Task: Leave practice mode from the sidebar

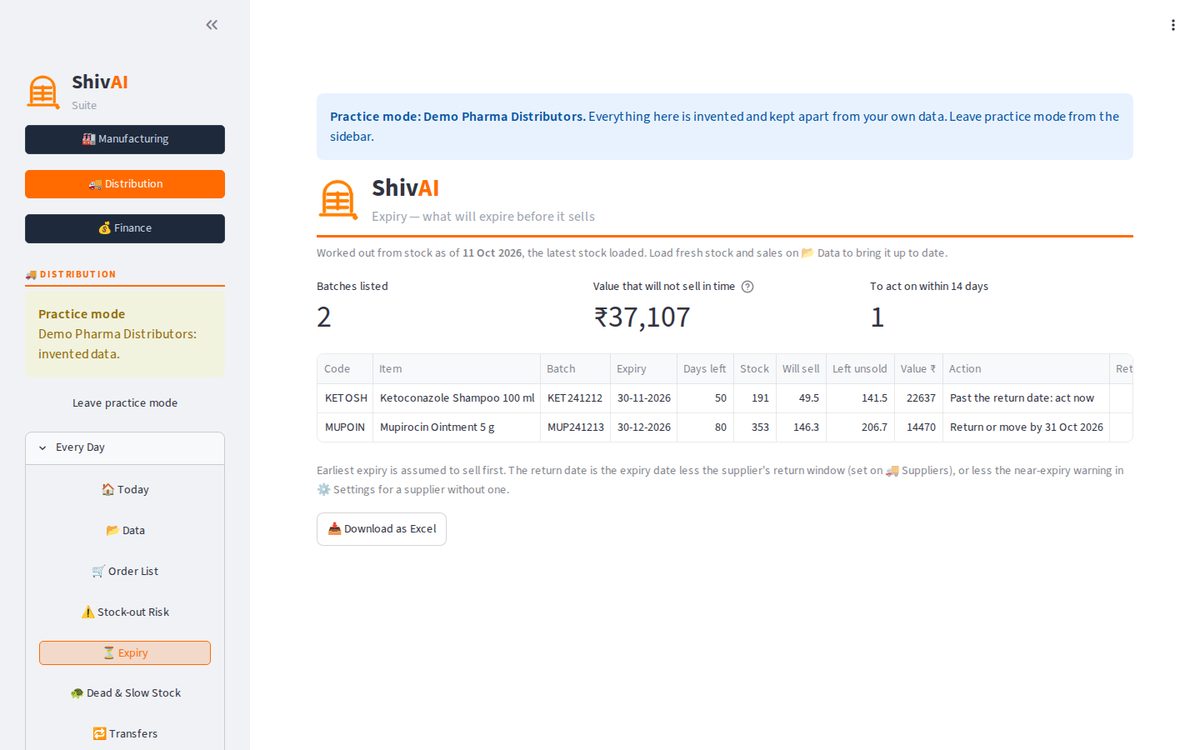Action: click(x=125, y=403)
